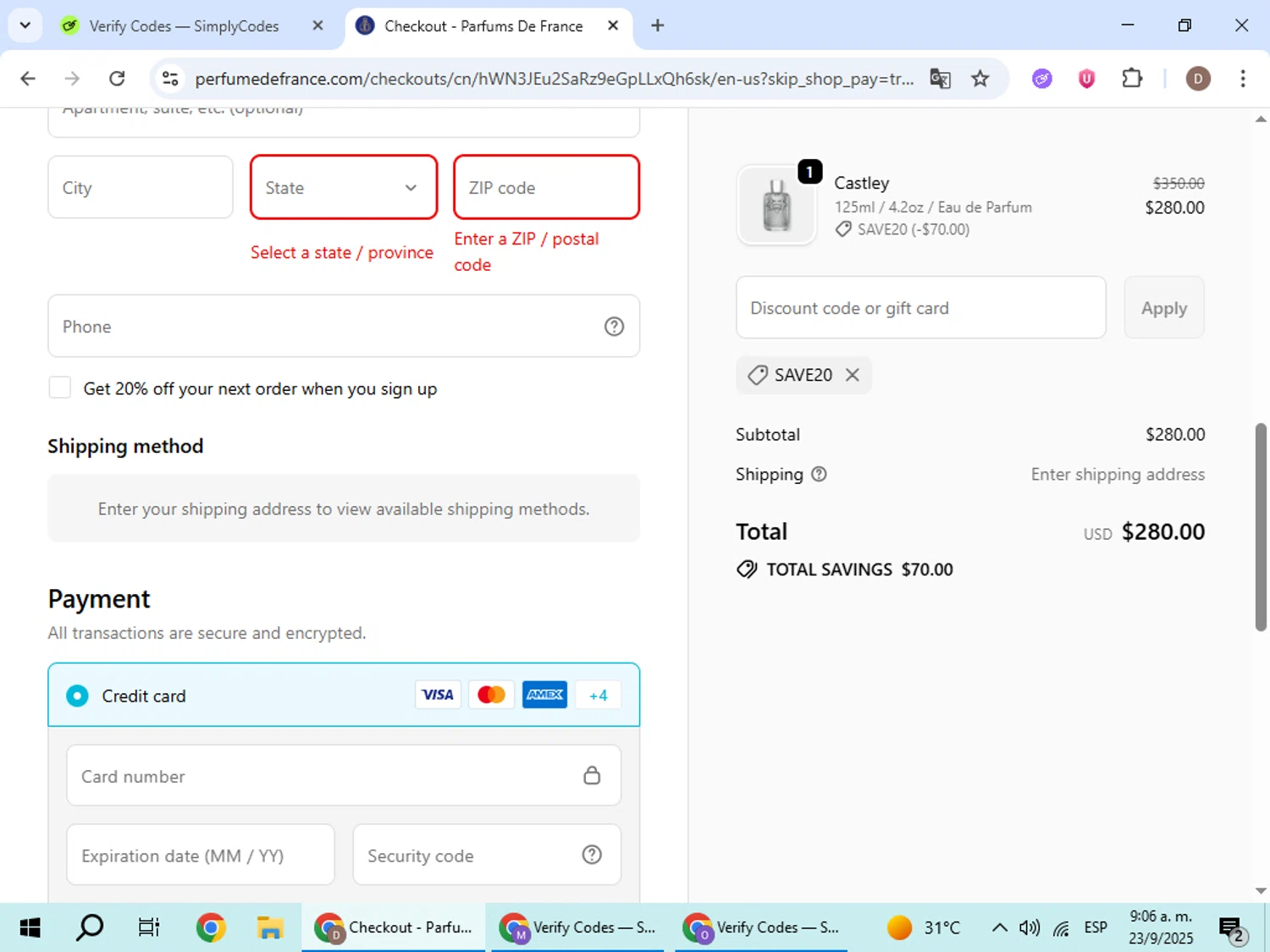Show hidden system tray icons

(999, 927)
